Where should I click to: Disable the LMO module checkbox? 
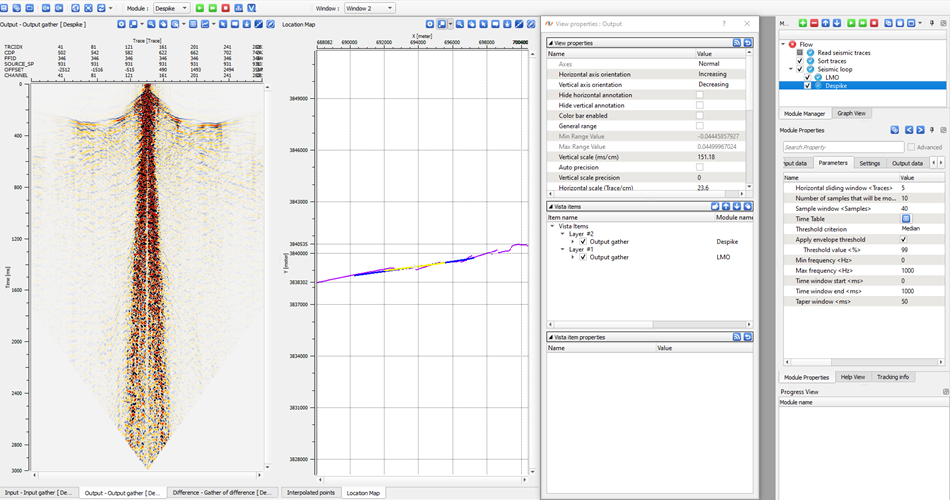tap(807, 77)
